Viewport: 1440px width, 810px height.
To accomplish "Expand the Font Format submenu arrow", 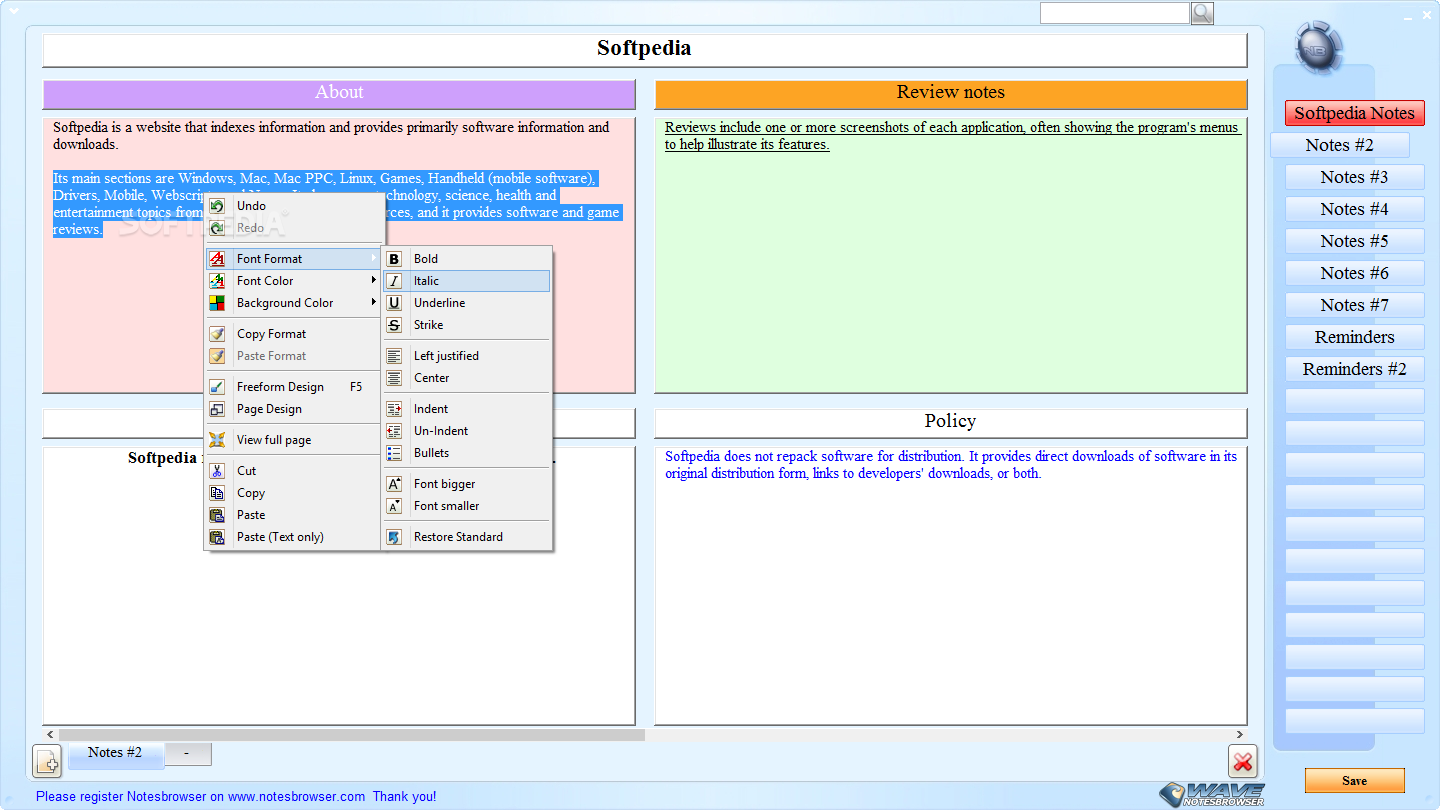I will [x=374, y=258].
